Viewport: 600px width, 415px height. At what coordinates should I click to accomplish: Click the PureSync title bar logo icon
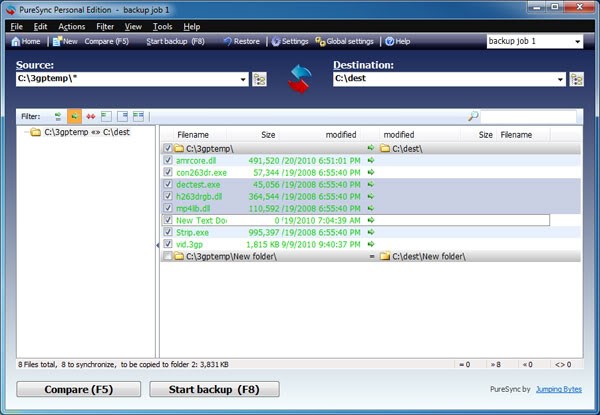point(11,10)
